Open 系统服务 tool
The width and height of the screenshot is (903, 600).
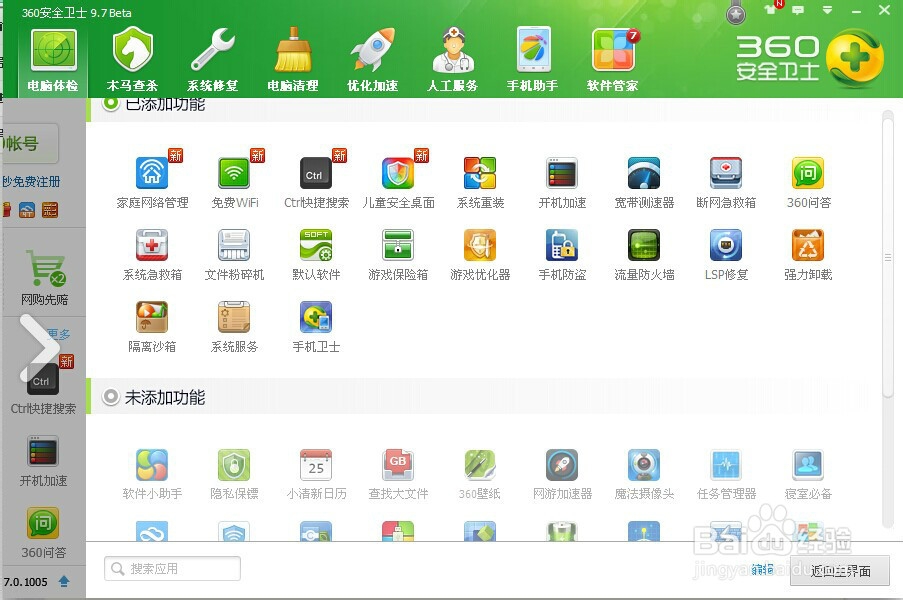click(x=234, y=326)
